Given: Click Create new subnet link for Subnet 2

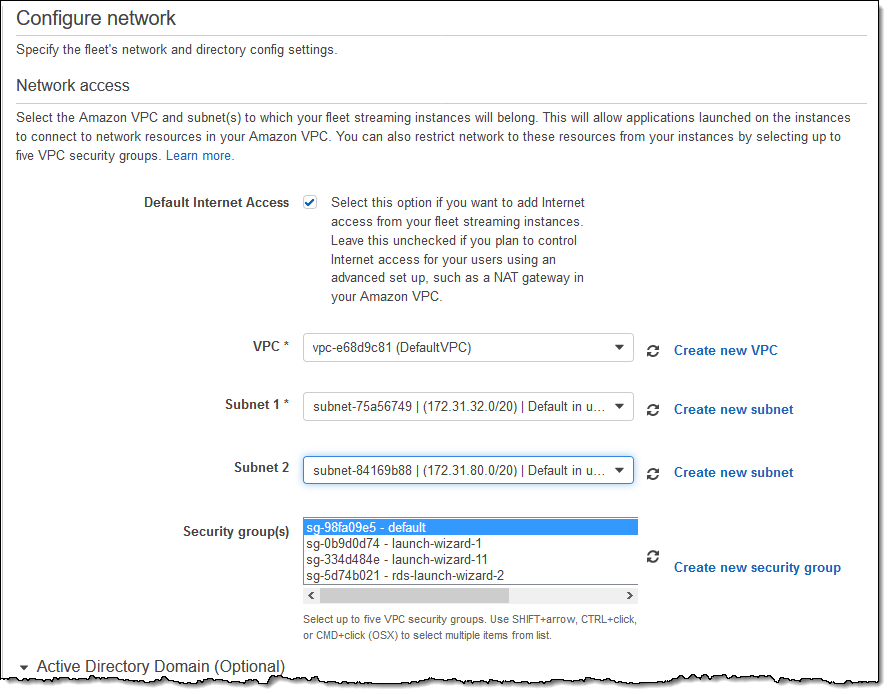Looking at the screenshot, I should 733,473.
